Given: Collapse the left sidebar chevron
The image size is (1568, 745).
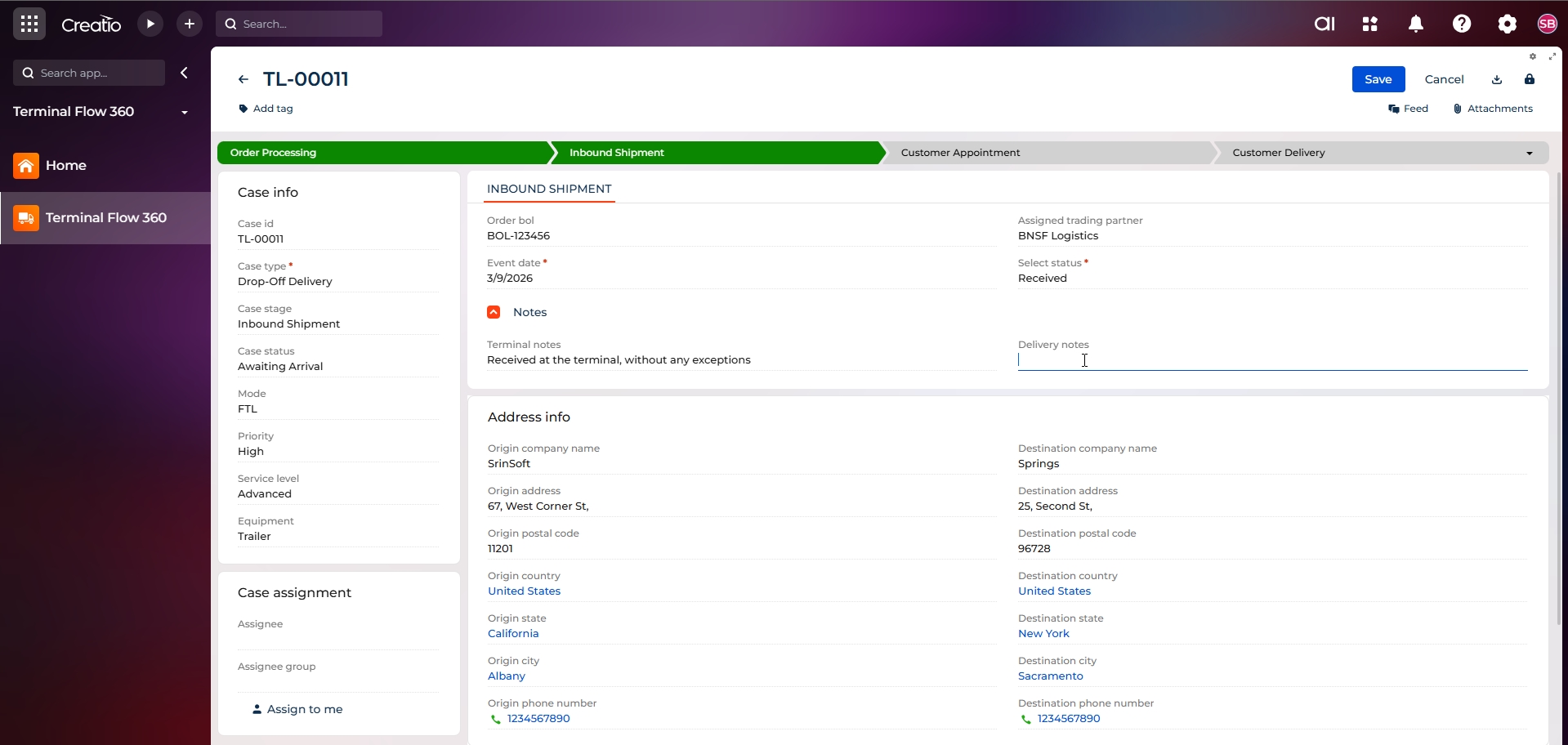Looking at the screenshot, I should pos(185,73).
